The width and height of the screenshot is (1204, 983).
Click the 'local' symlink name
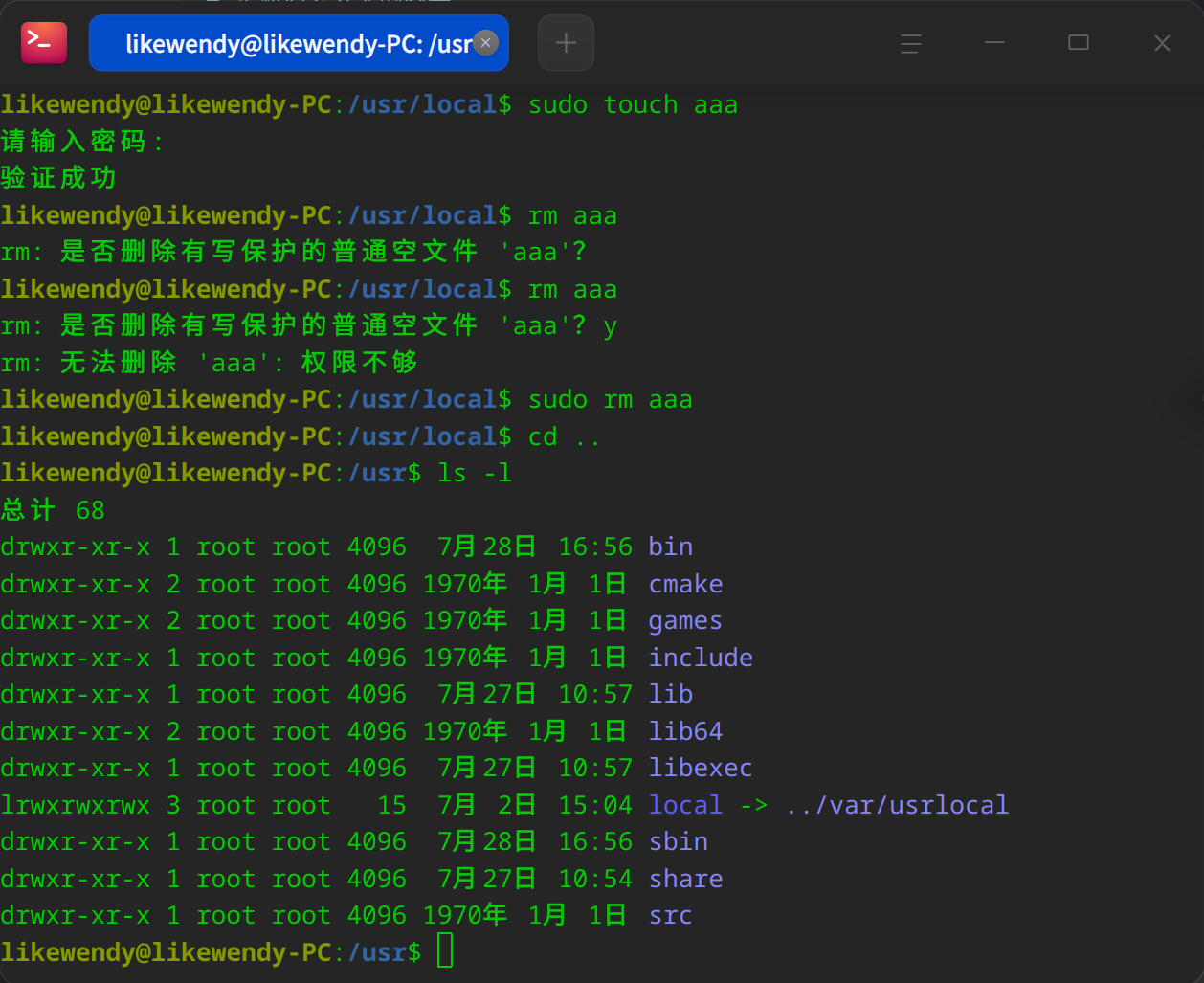[x=685, y=805]
